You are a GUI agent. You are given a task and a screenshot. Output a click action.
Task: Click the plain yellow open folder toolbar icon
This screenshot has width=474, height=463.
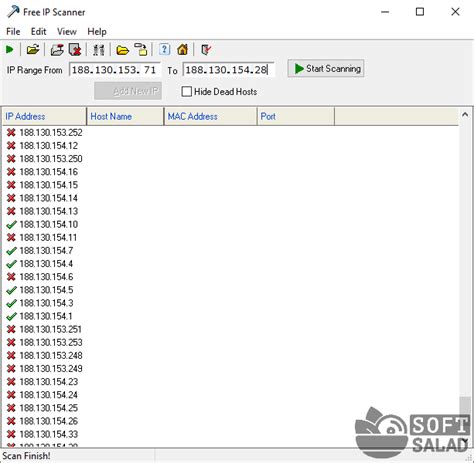pos(122,50)
